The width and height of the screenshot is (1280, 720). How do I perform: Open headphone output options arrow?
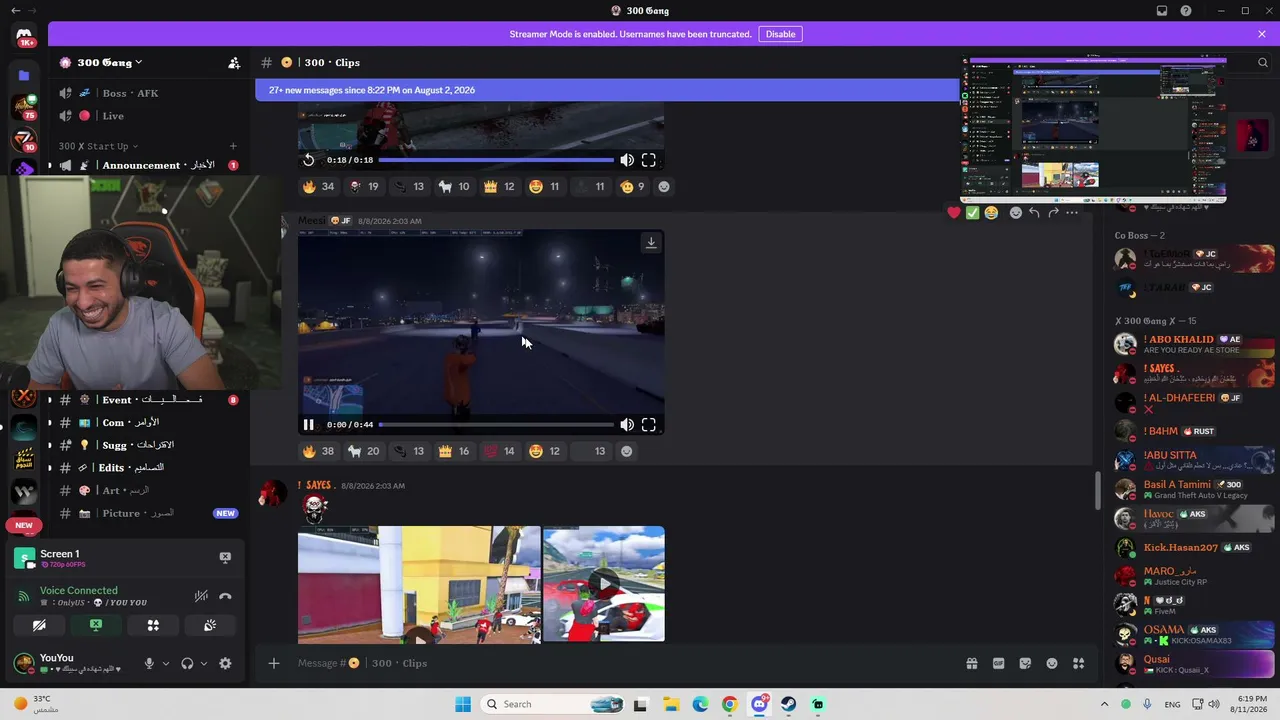[x=204, y=663]
